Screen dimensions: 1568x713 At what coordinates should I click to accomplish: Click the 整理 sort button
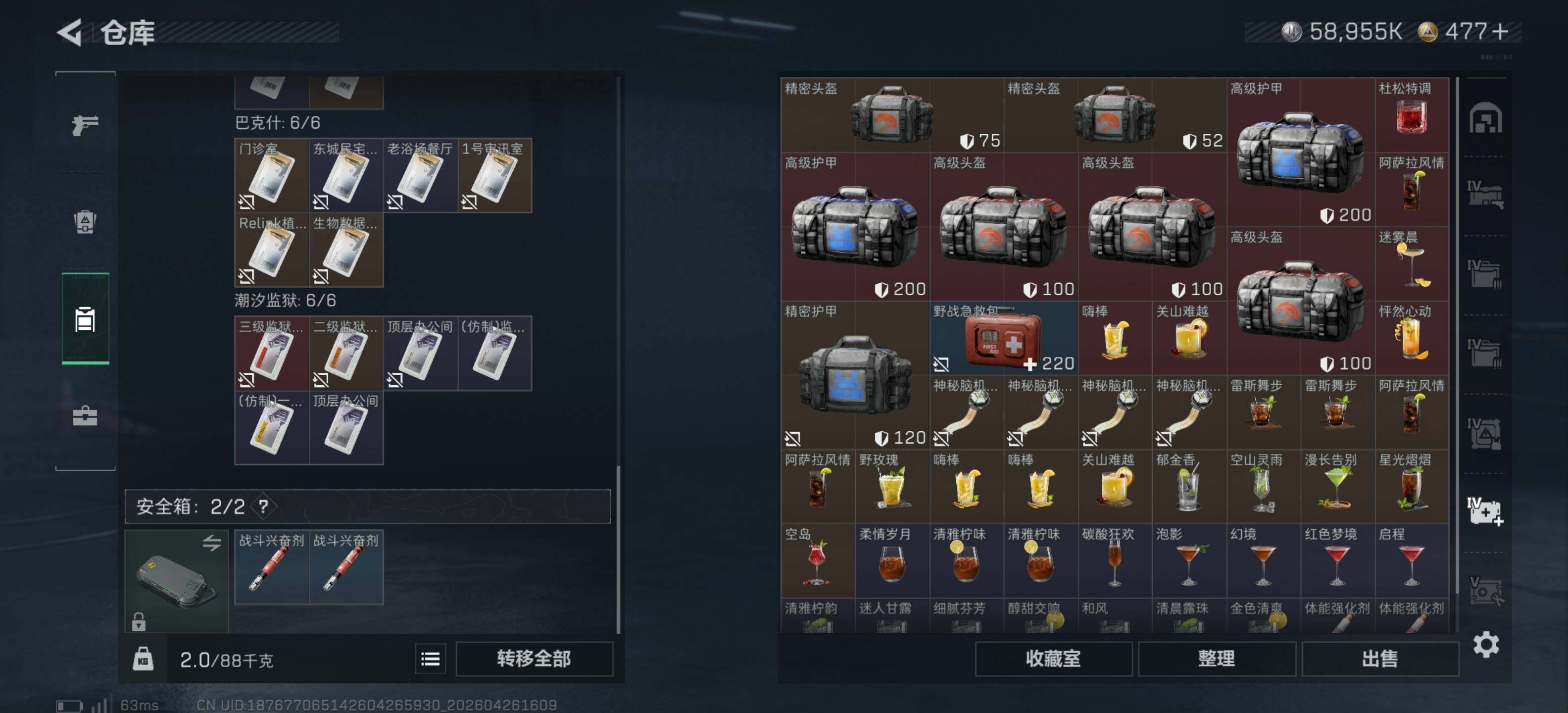1216,659
